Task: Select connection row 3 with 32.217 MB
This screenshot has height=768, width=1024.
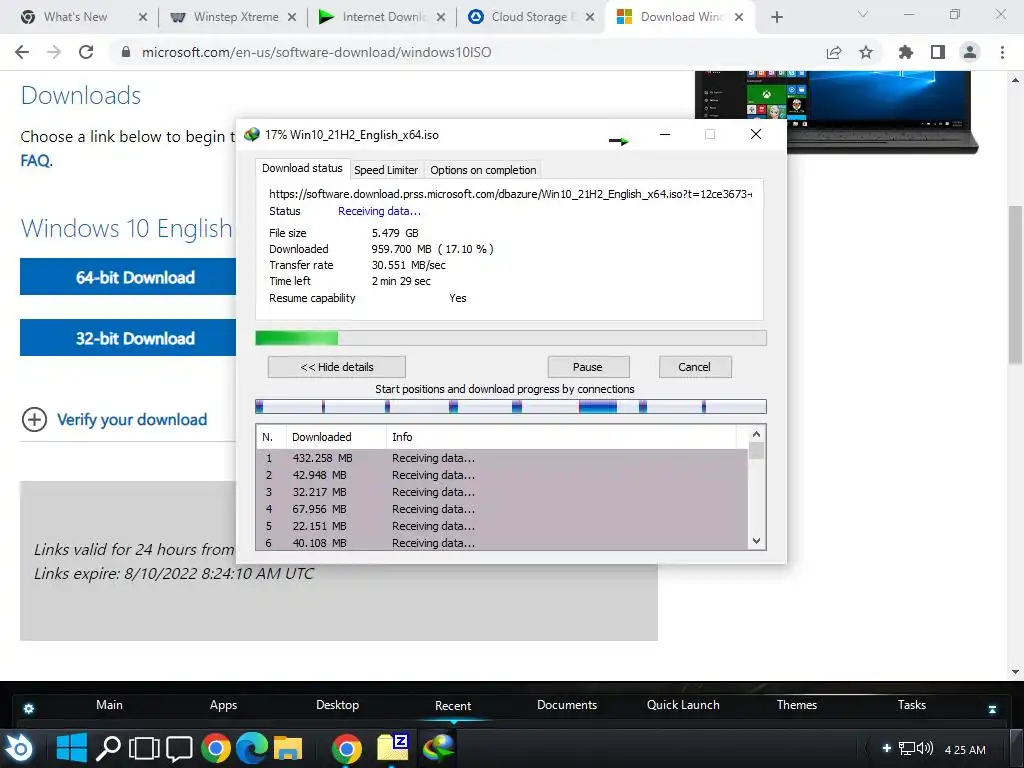Action: [502, 492]
